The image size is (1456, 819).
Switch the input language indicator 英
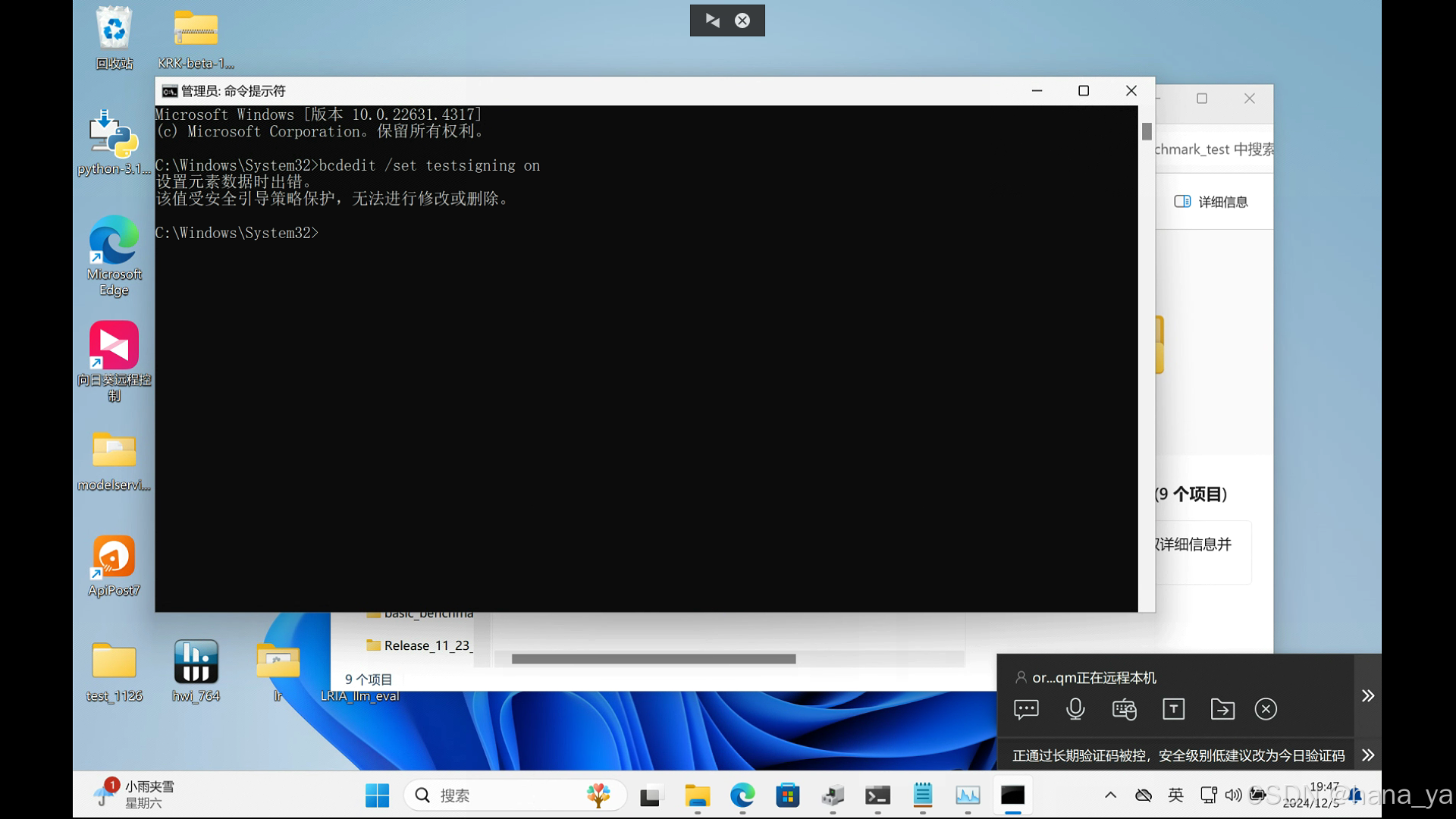coord(1175,795)
